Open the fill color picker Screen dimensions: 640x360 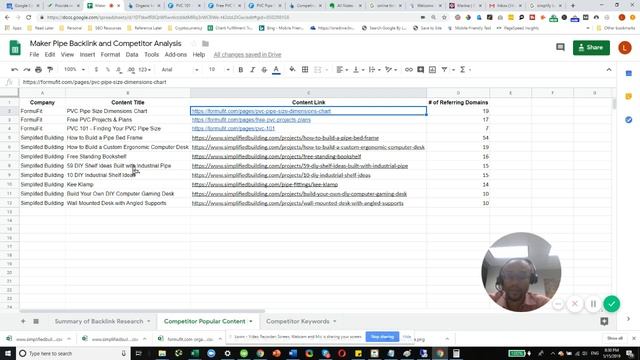(292, 70)
